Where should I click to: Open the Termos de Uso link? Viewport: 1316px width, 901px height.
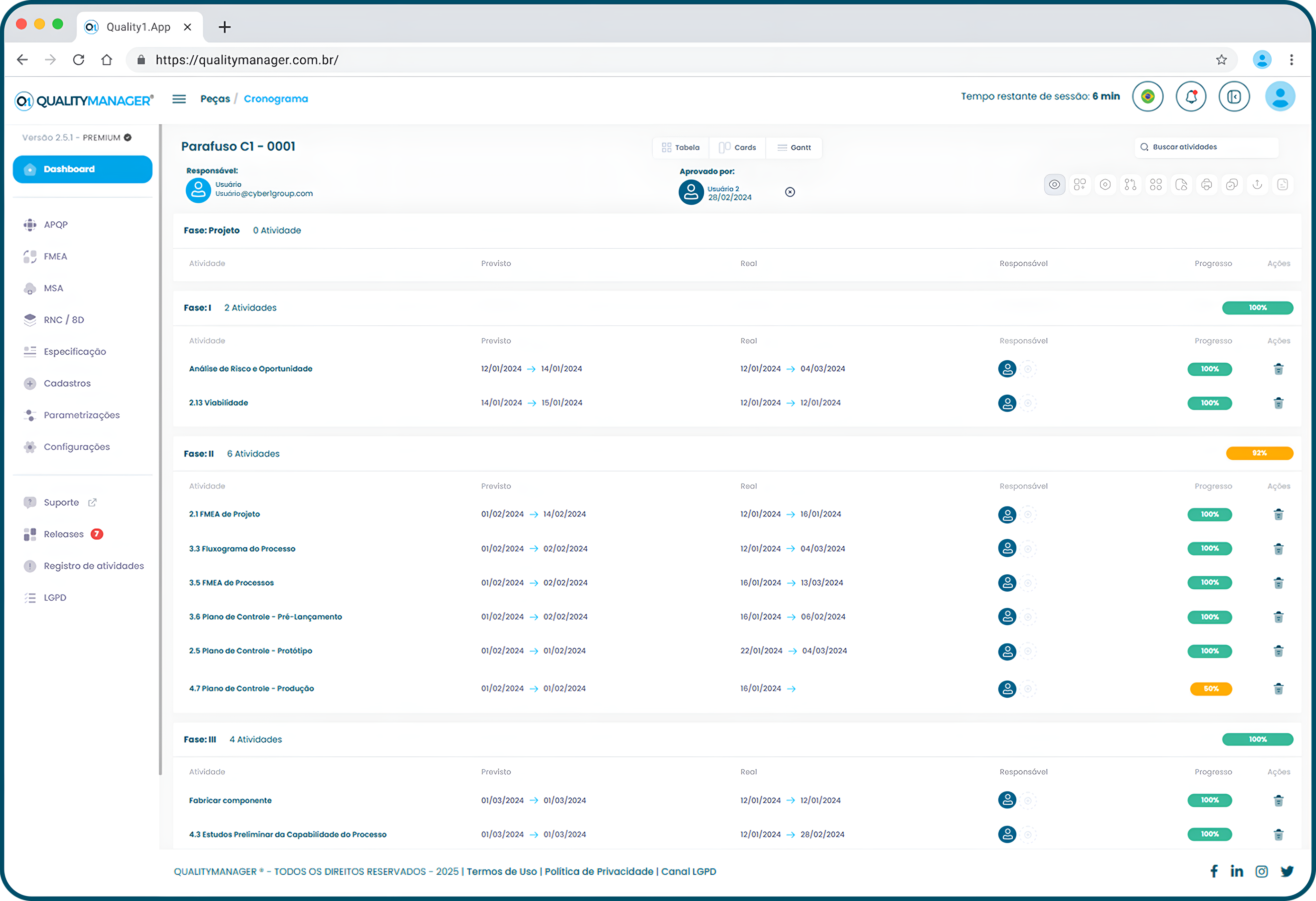point(501,871)
